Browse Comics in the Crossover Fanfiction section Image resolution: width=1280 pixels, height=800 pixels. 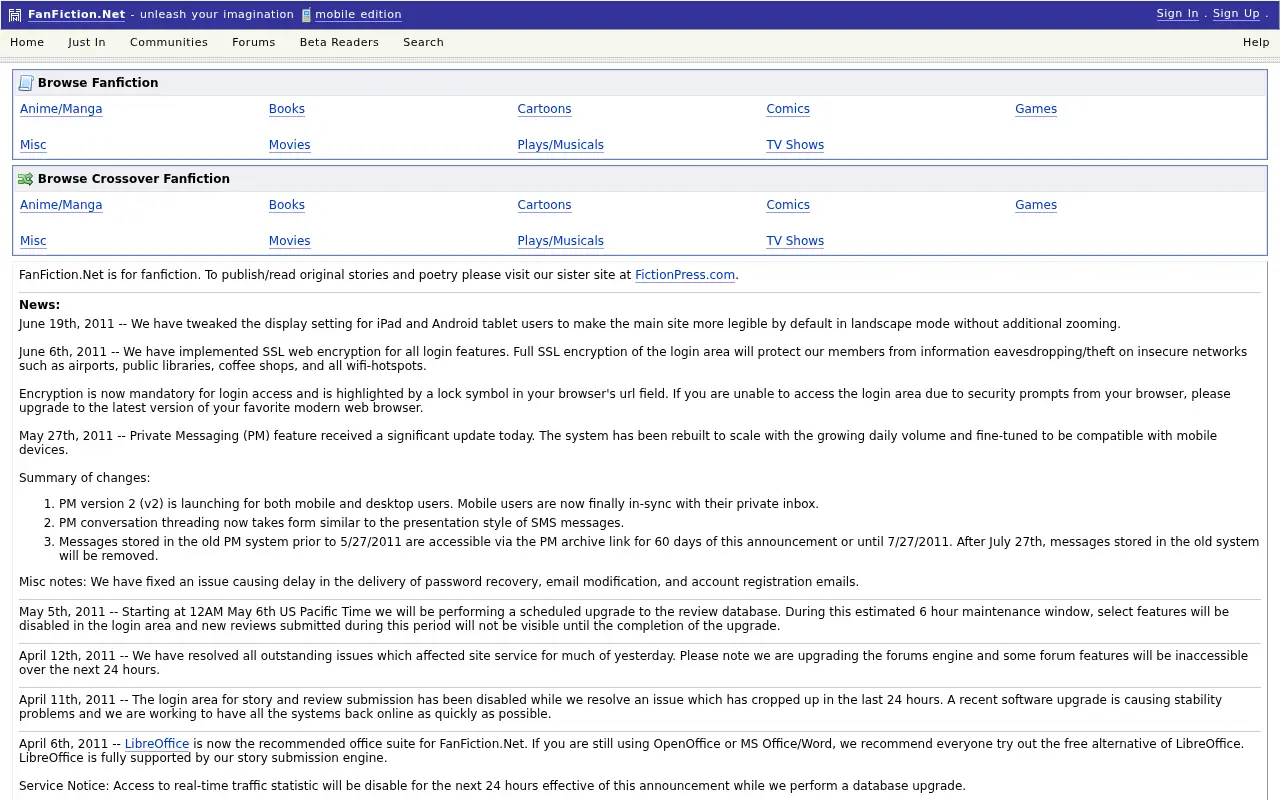(x=788, y=205)
